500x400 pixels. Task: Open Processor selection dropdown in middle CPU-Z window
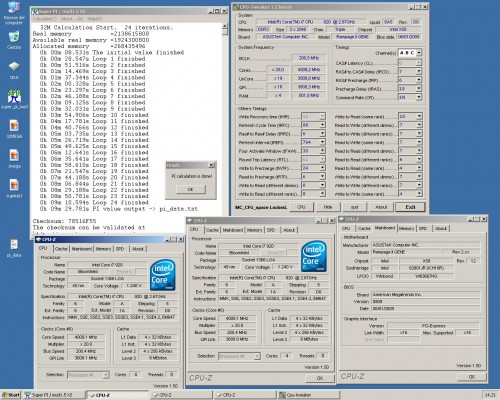pos(257,356)
